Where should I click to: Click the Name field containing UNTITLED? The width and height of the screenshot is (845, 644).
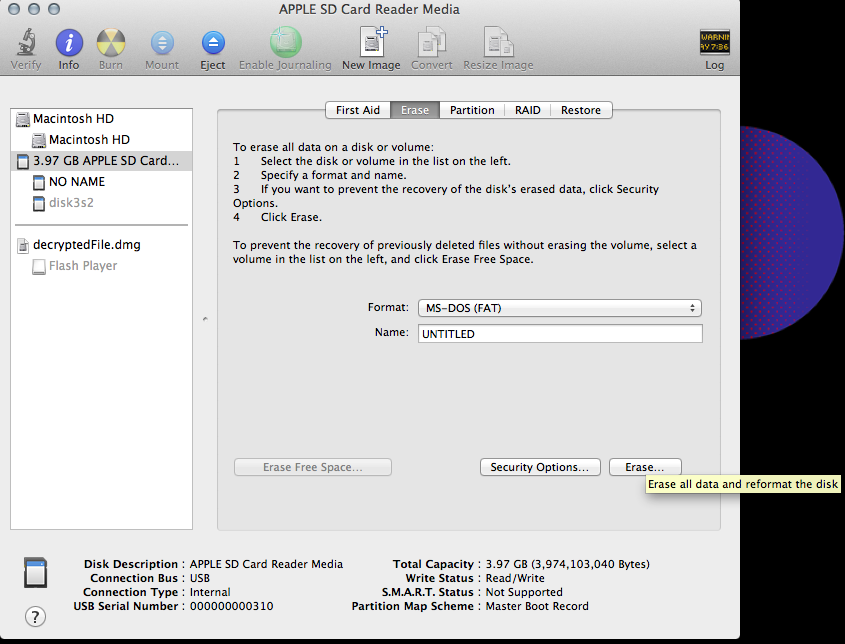[x=560, y=334]
